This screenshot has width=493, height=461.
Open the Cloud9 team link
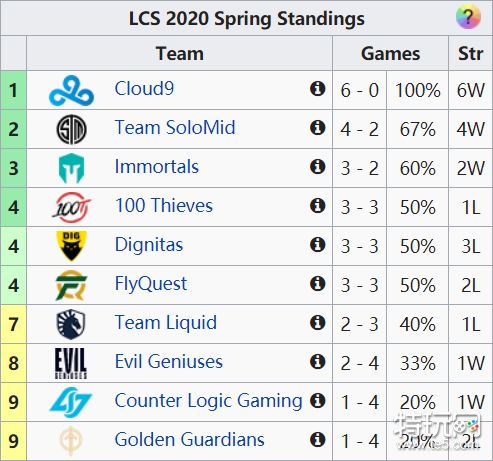(x=144, y=89)
